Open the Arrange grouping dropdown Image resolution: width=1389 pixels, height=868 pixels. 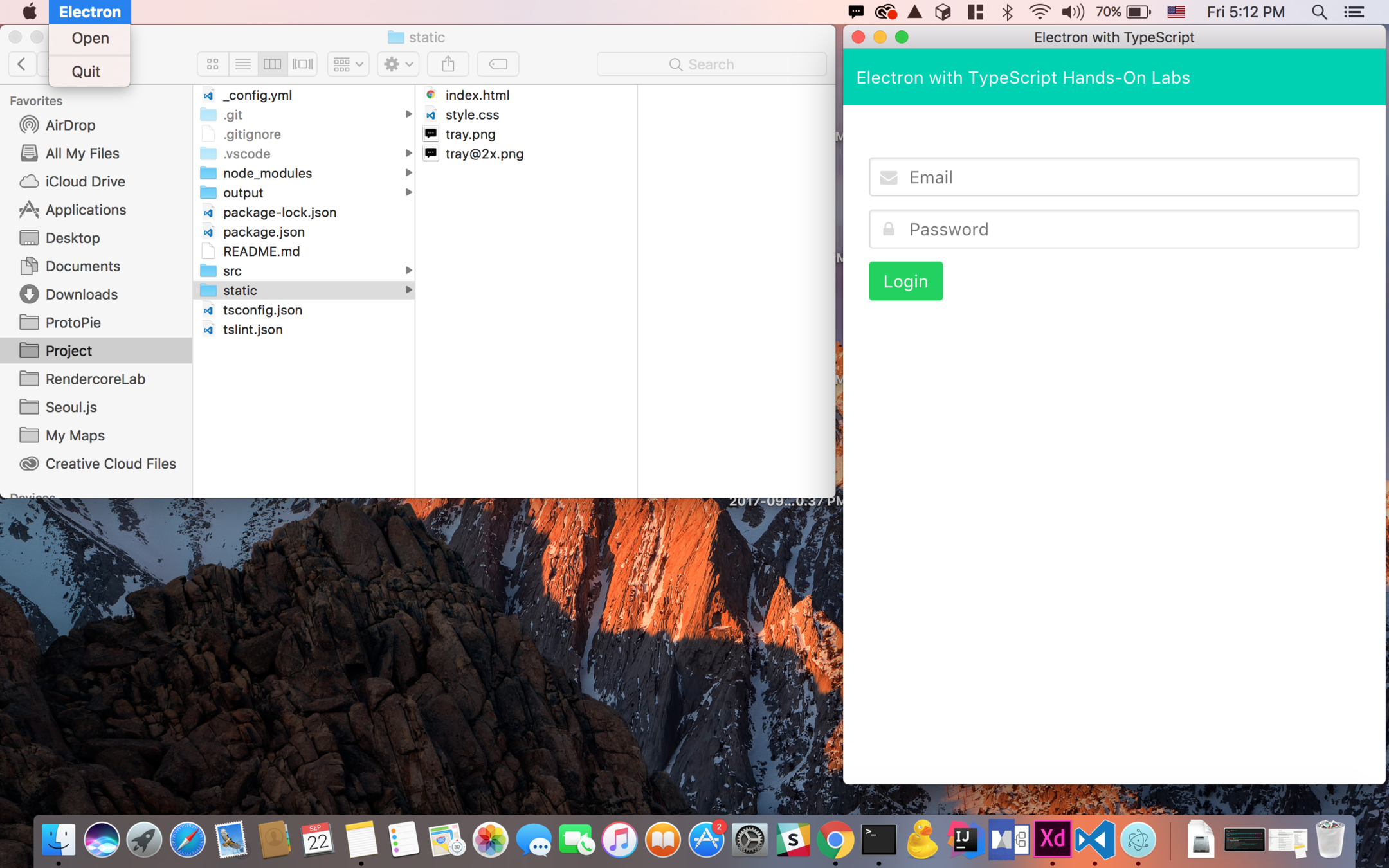click(348, 64)
